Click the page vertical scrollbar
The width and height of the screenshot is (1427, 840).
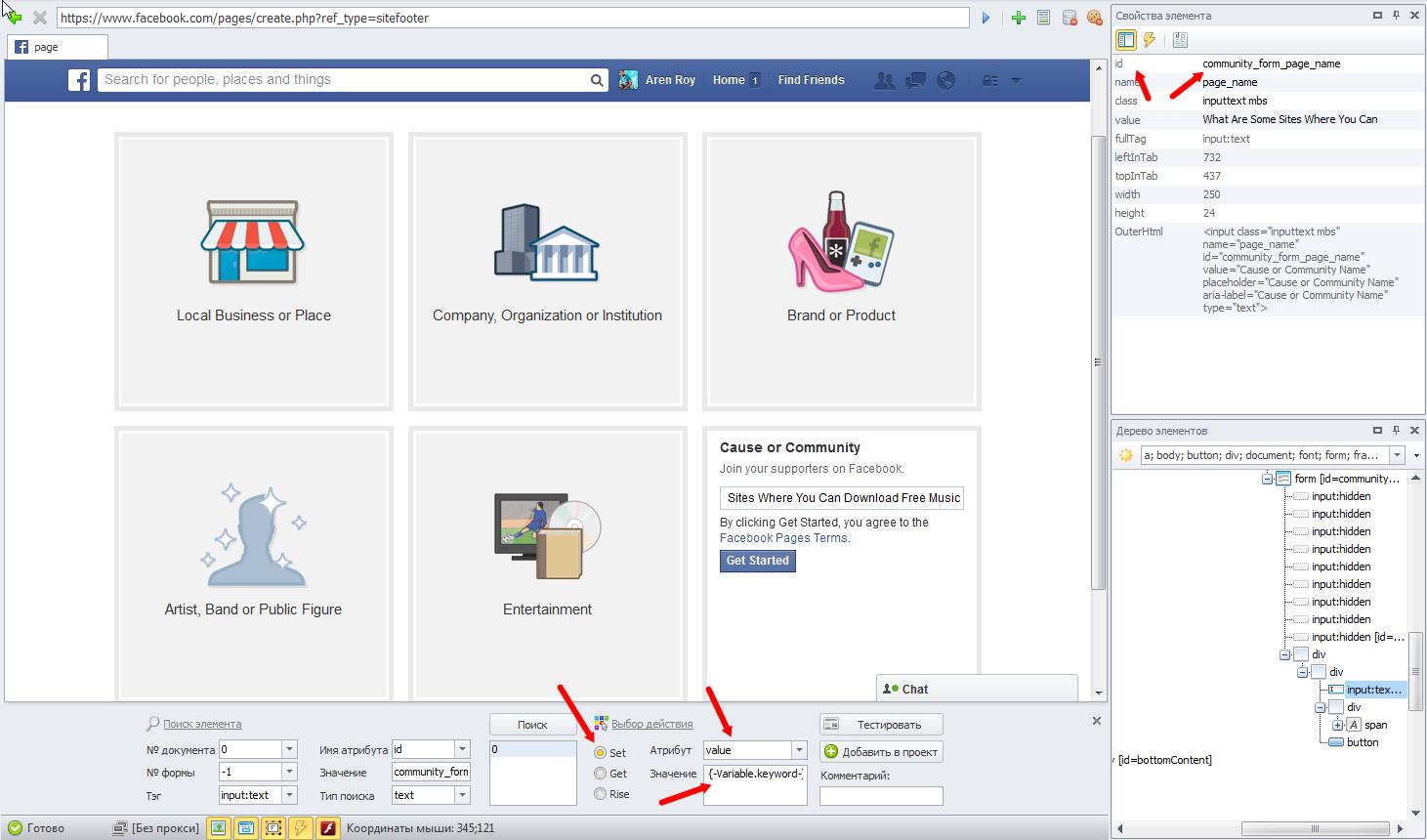coord(1099,361)
